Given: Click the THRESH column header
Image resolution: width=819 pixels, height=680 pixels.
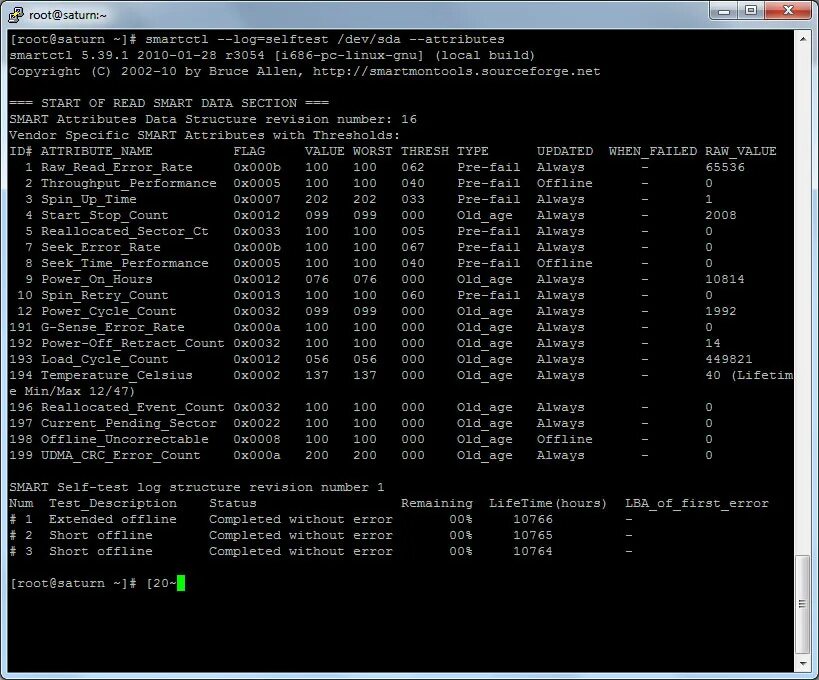Looking at the screenshot, I should (x=425, y=151).
